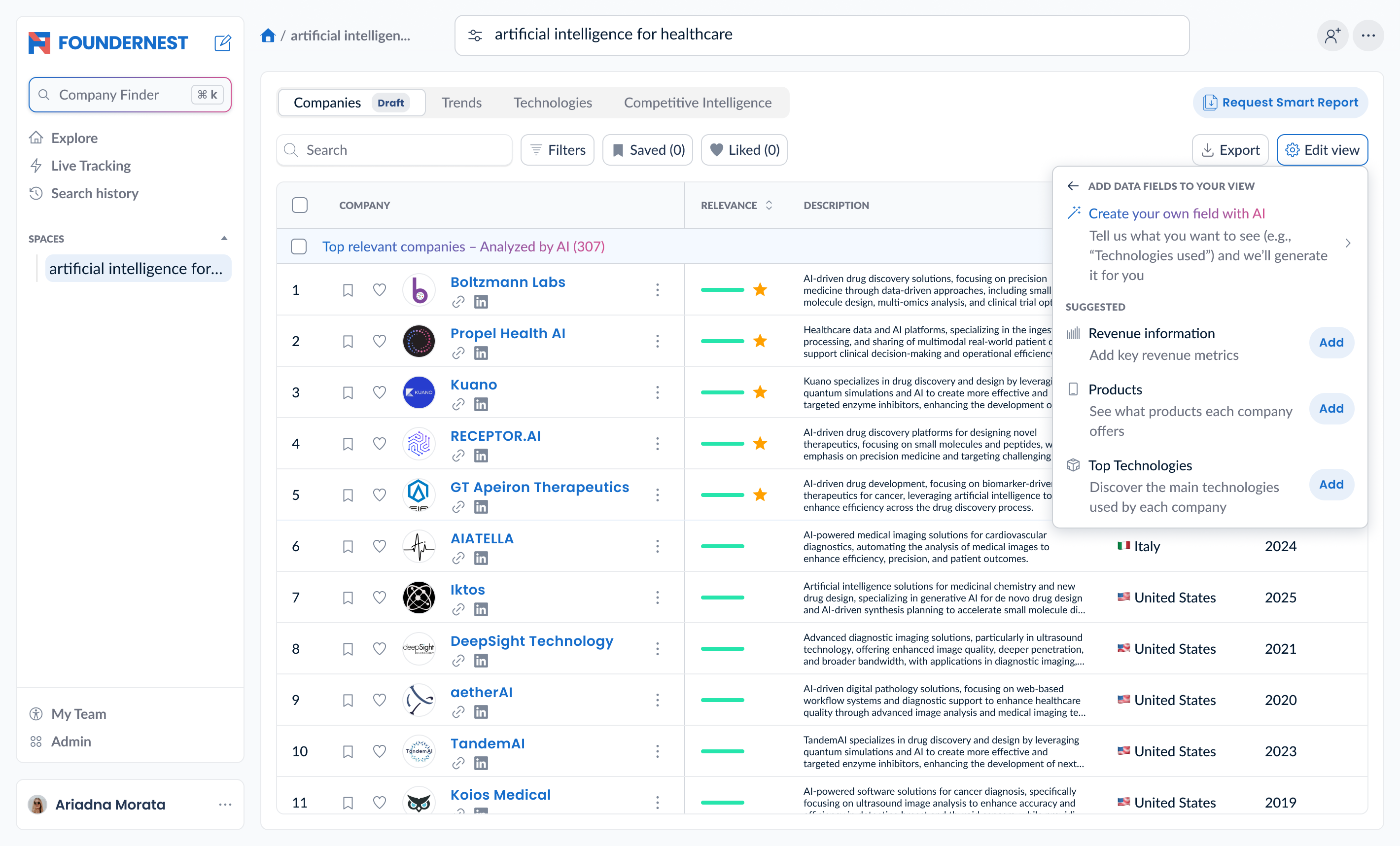Collapse the Spaces section arrow
Viewport: 1400px width, 846px height.
(224, 239)
